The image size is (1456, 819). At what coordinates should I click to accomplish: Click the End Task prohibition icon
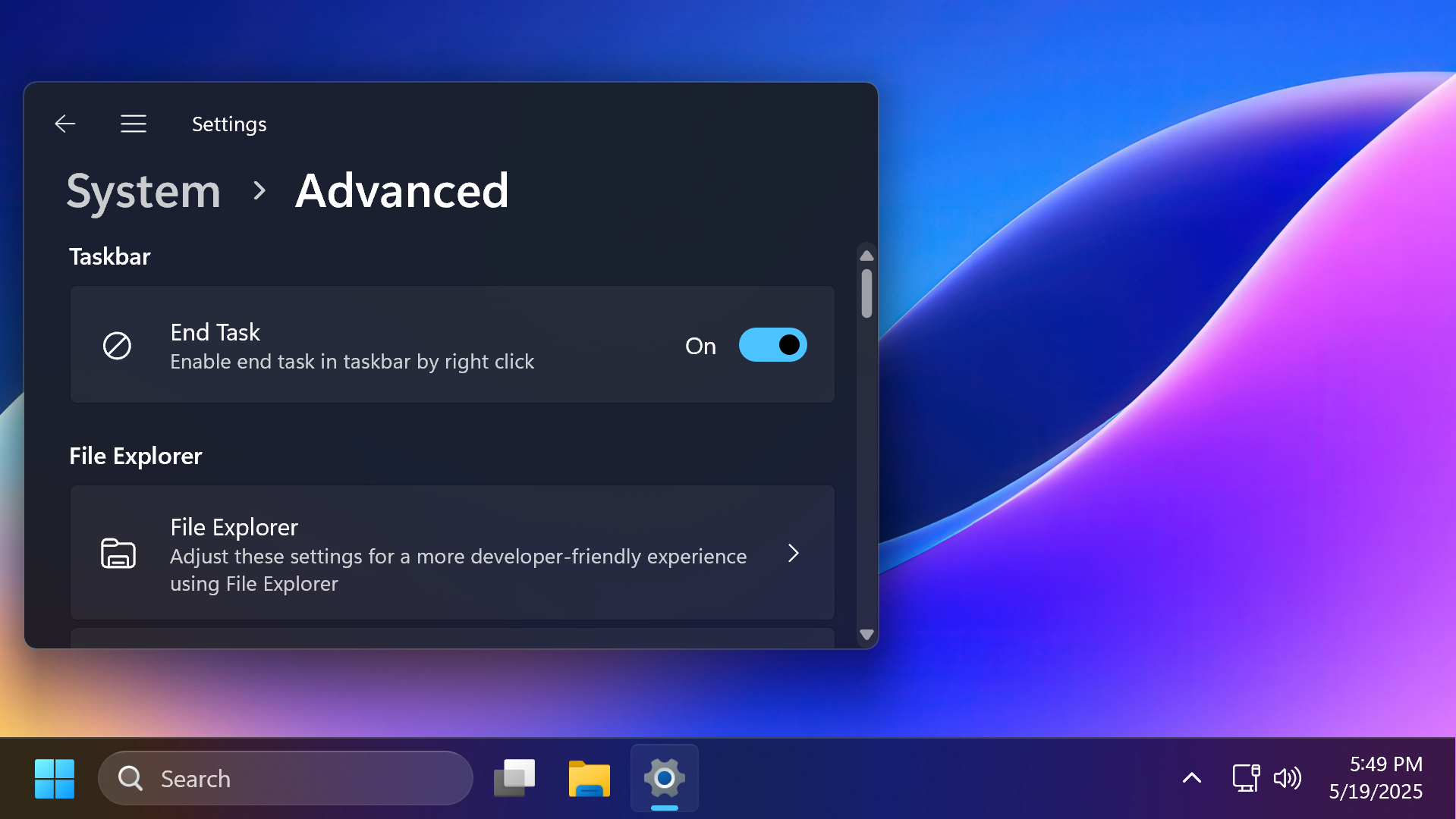pyautogui.click(x=118, y=345)
